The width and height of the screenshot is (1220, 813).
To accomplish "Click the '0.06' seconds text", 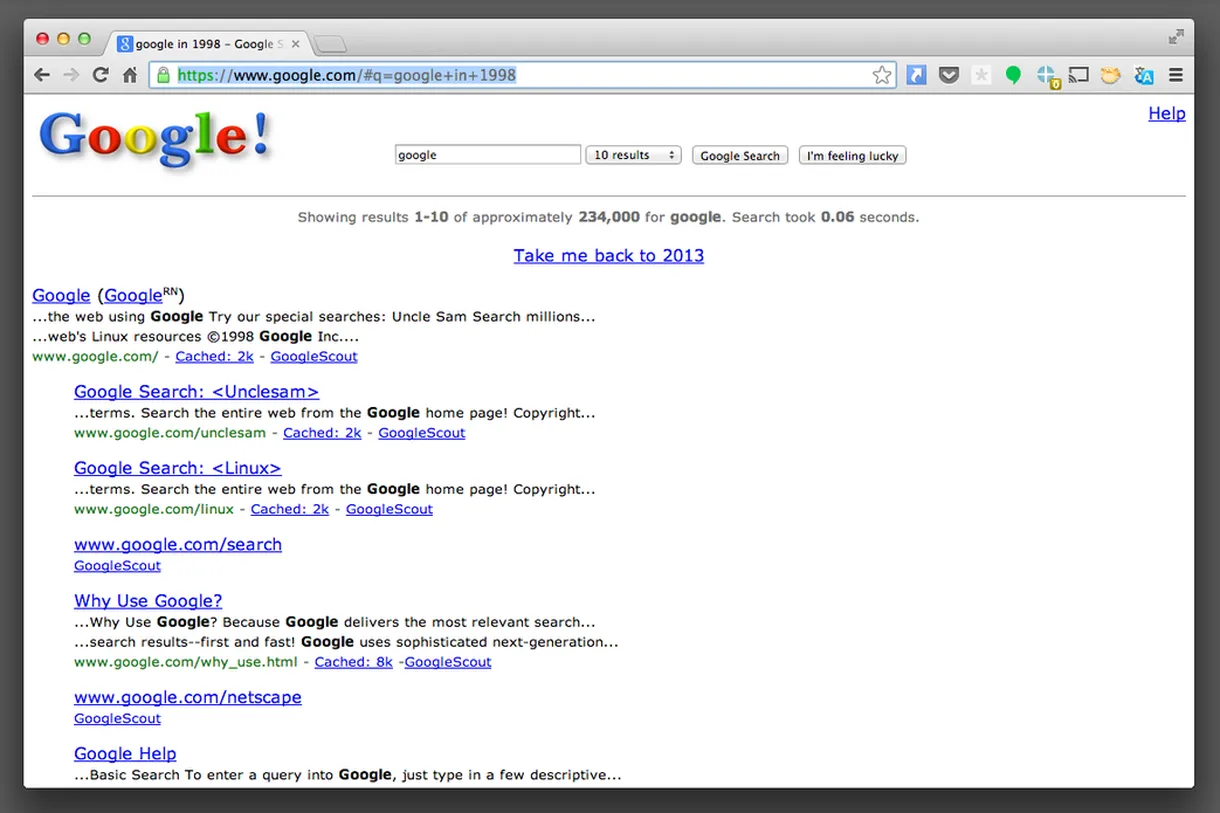I will point(838,217).
